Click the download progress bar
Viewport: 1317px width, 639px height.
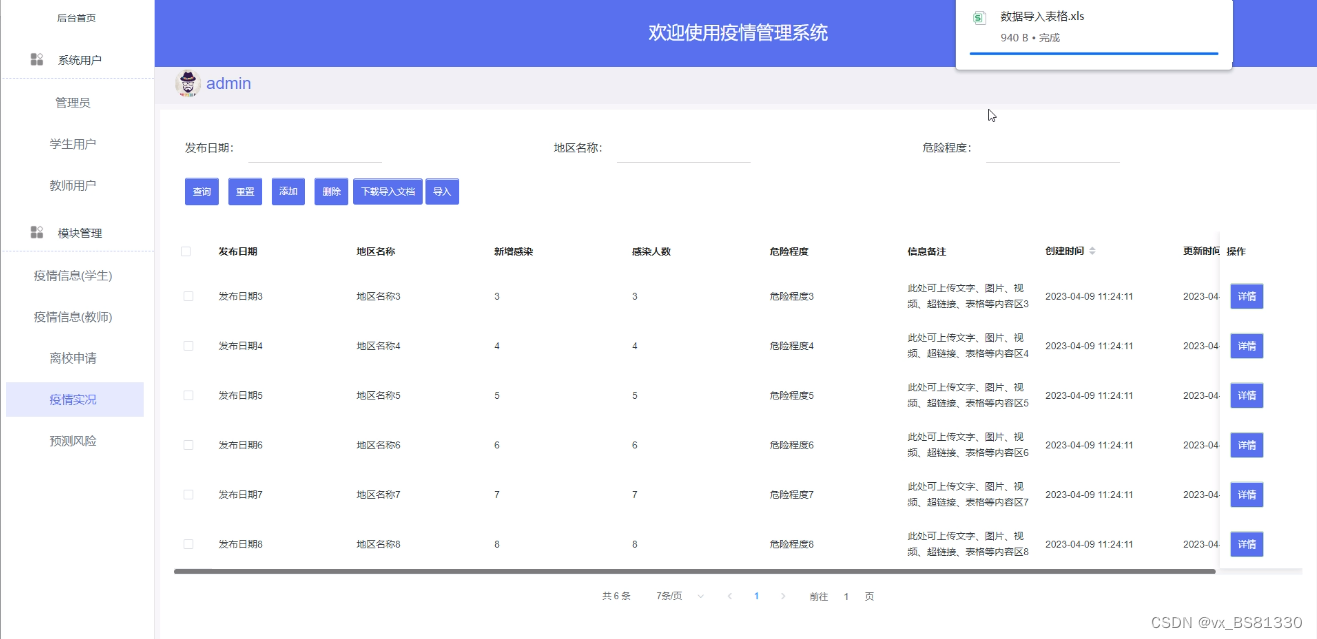(1094, 53)
